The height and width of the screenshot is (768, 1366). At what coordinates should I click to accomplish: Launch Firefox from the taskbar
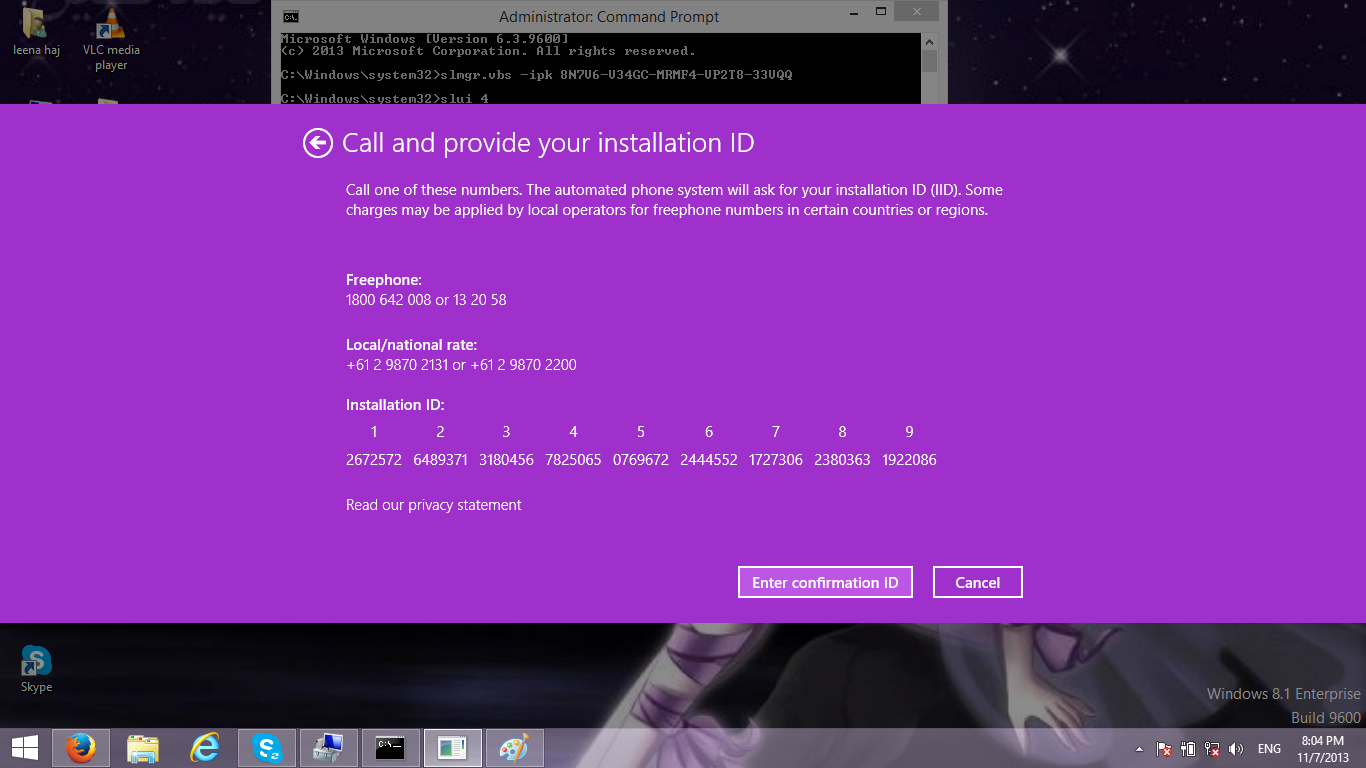tap(80, 747)
